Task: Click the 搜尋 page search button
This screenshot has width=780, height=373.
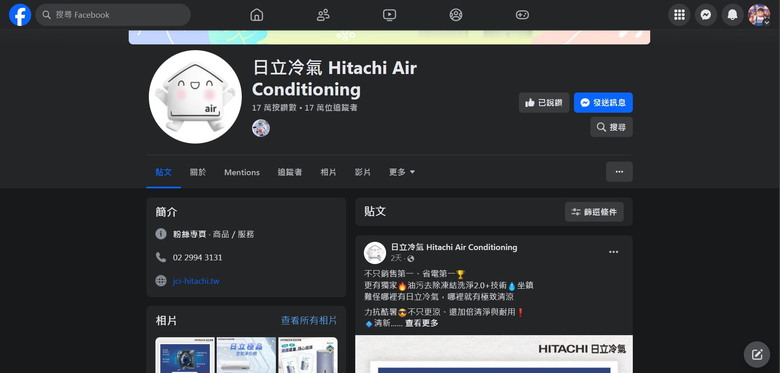Action: (611, 127)
